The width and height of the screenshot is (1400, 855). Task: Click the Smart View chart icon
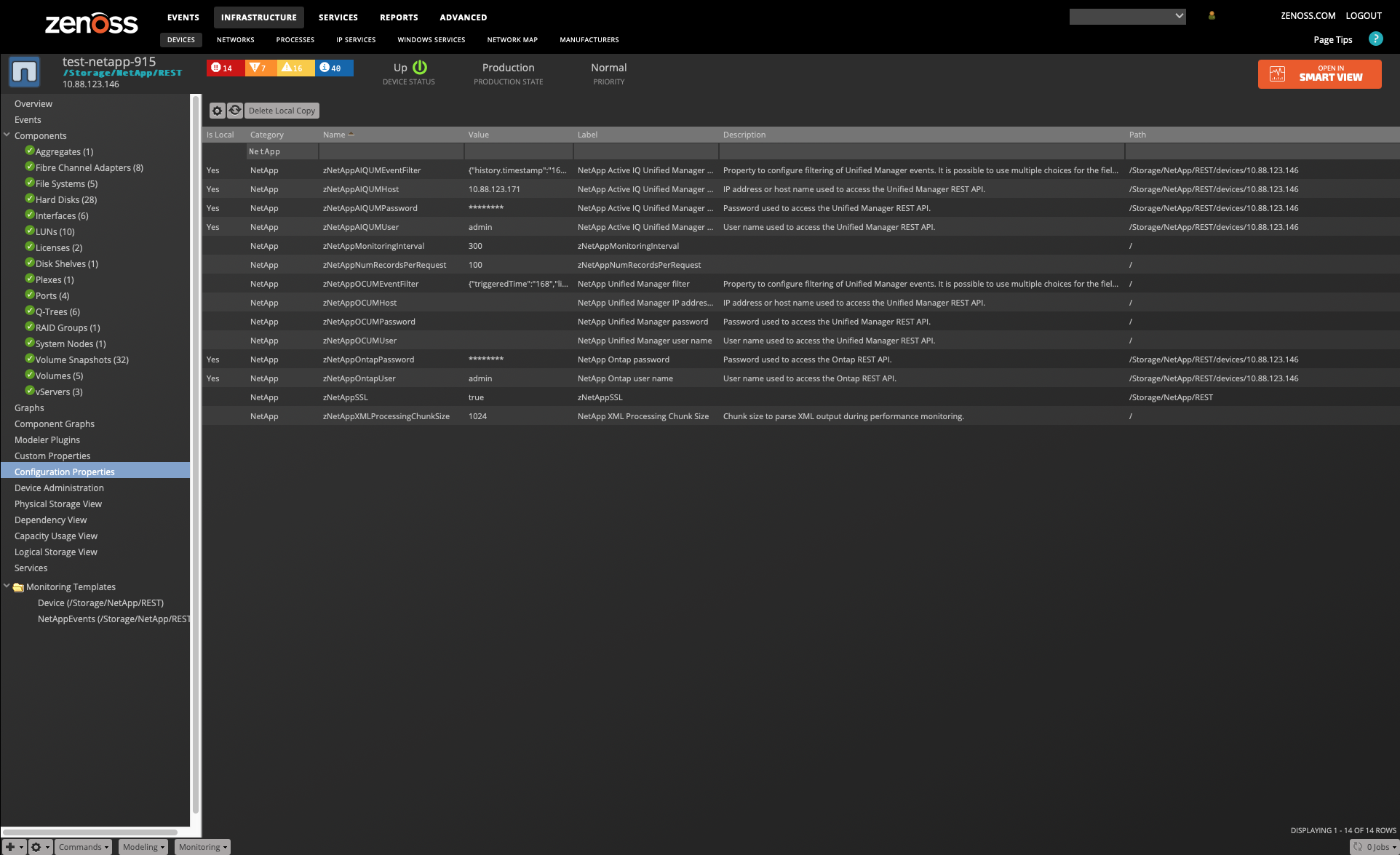tap(1278, 73)
